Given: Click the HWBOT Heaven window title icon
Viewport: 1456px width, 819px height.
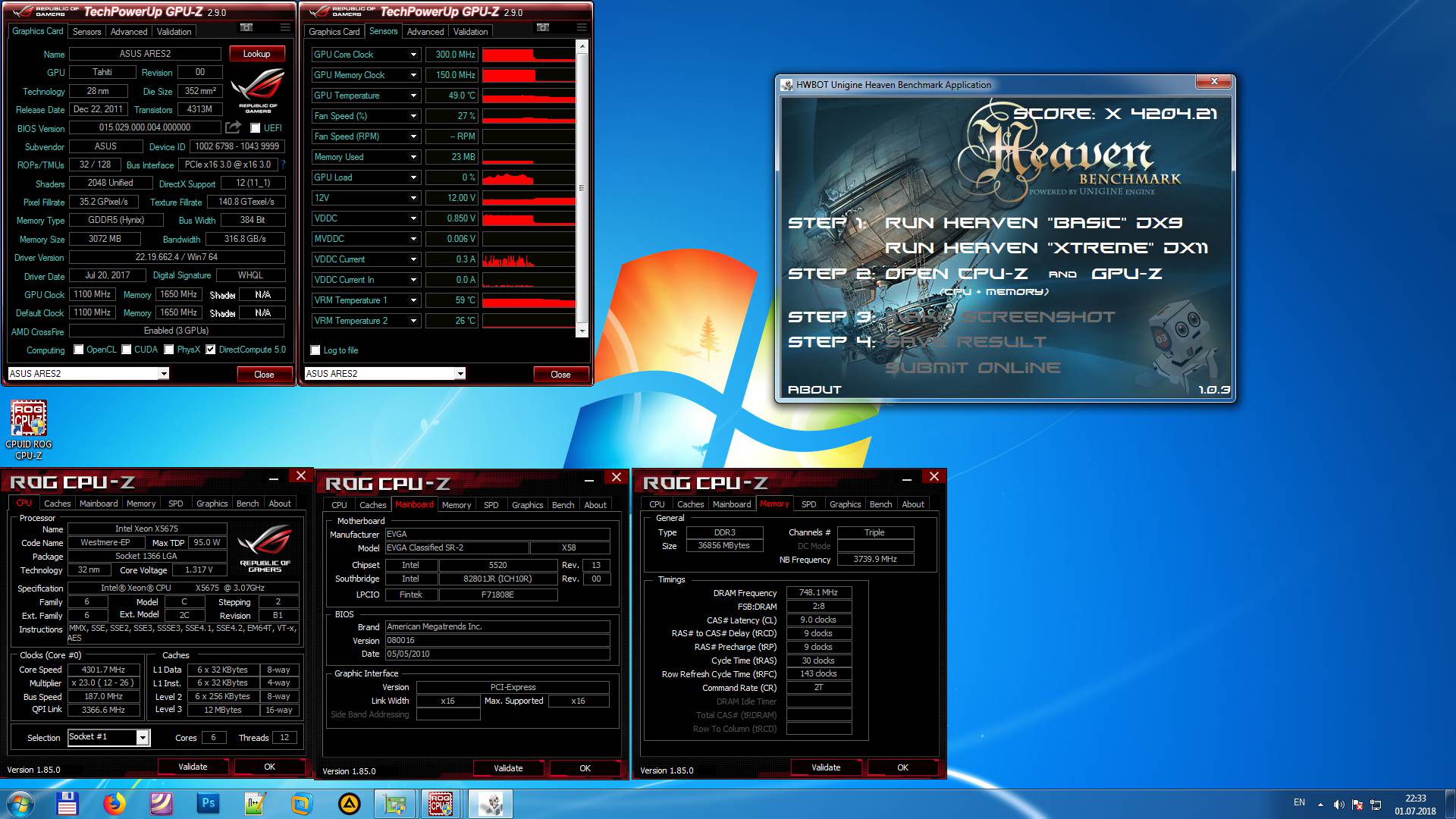Looking at the screenshot, I should (787, 85).
